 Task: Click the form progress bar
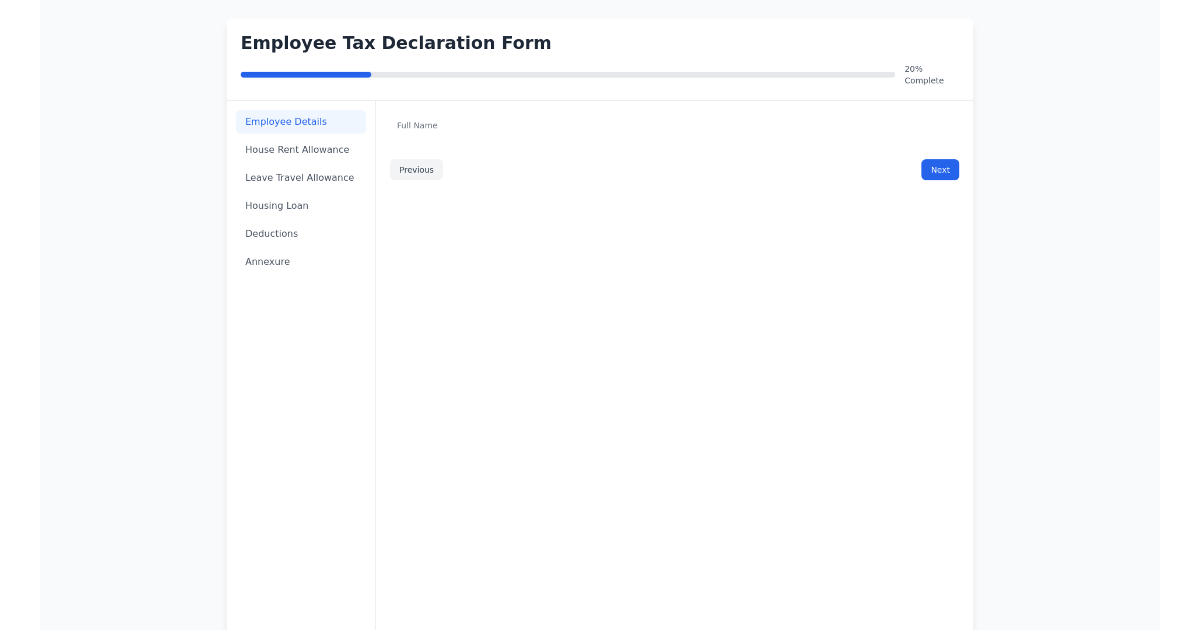tap(567, 74)
